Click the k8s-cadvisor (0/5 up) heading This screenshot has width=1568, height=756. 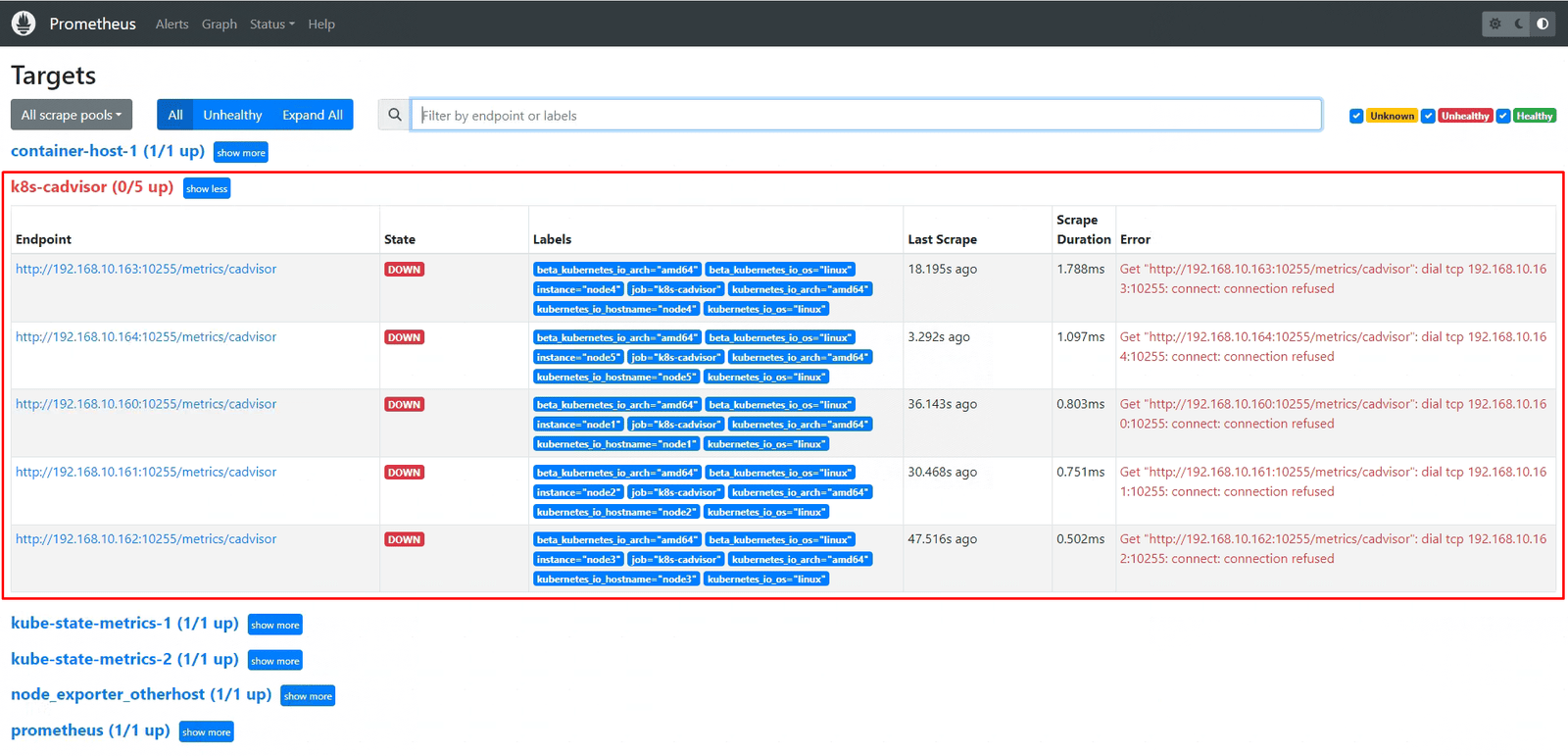(x=92, y=187)
